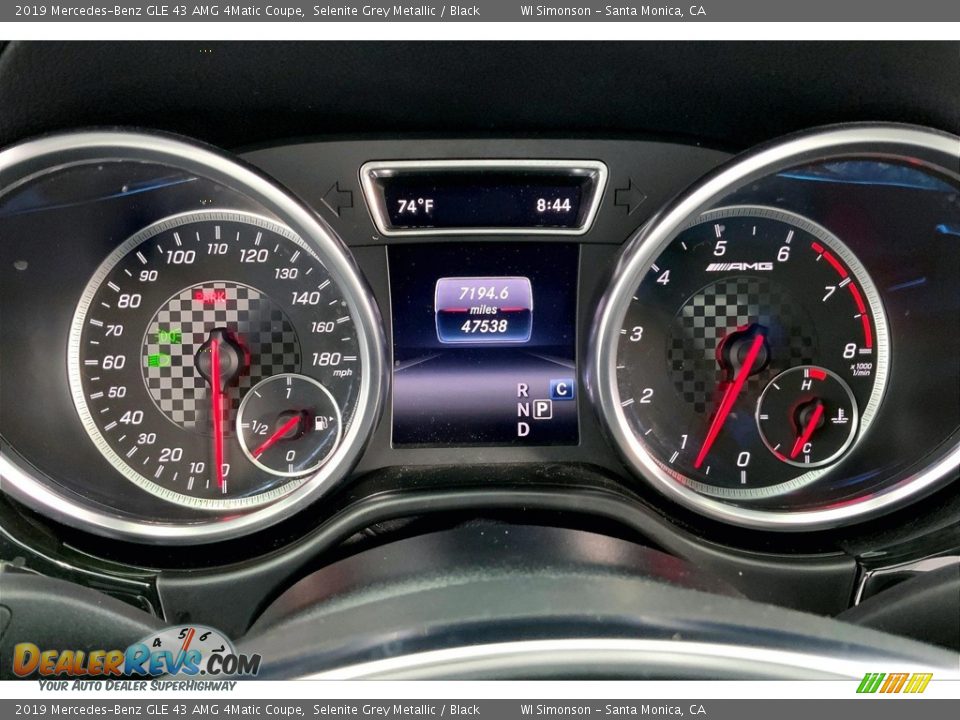The width and height of the screenshot is (960, 720).
Task: Select the D gear letter
Action: coord(523,429)
